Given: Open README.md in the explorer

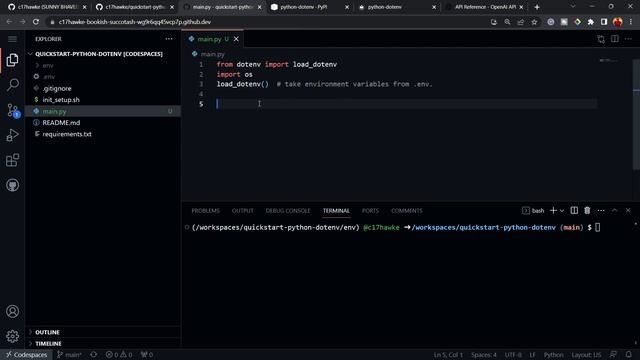Looking at the screenshot, I should (x=103, y=122).
